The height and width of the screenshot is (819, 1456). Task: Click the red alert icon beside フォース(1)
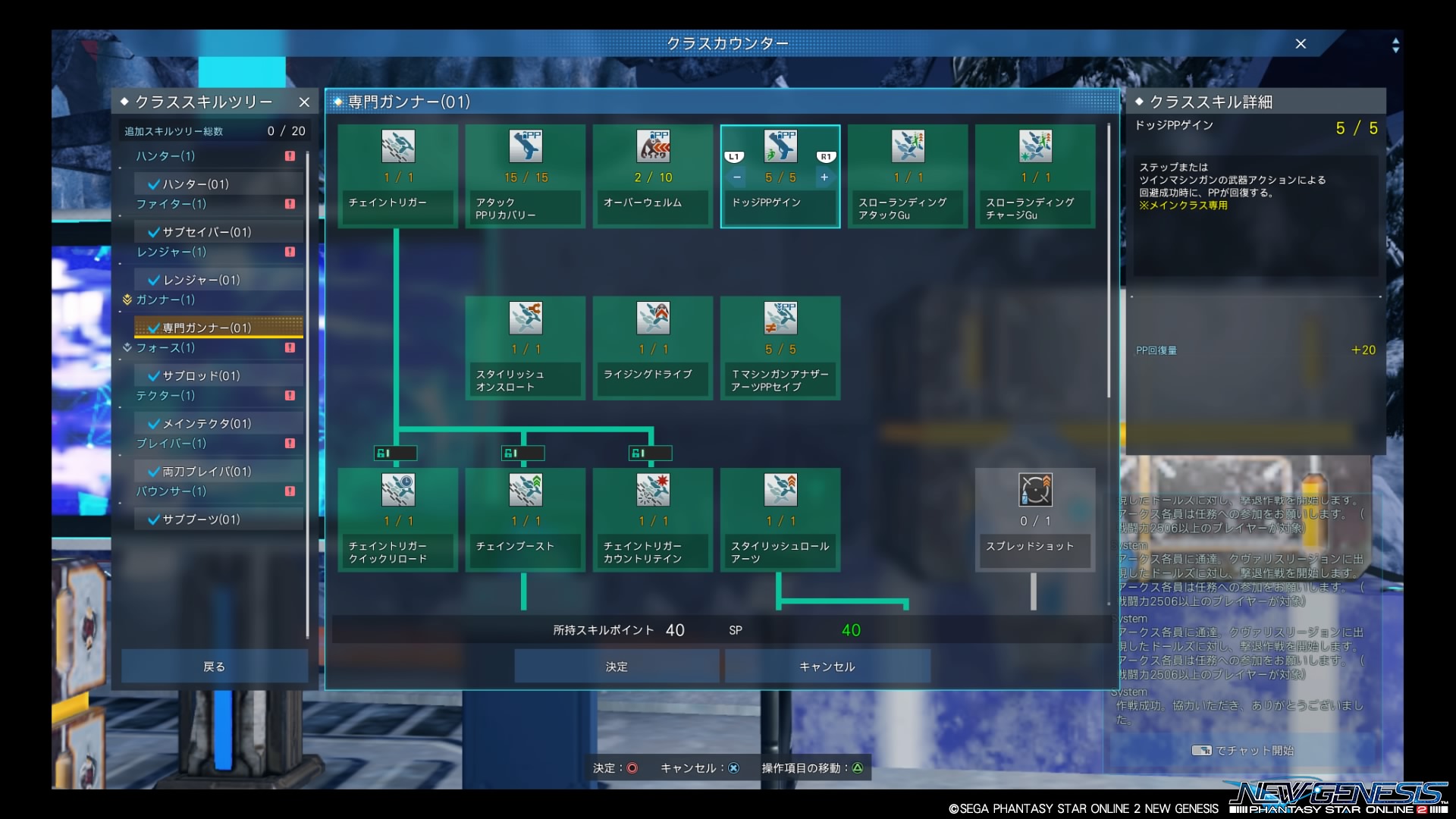click(x=290, y=347)
